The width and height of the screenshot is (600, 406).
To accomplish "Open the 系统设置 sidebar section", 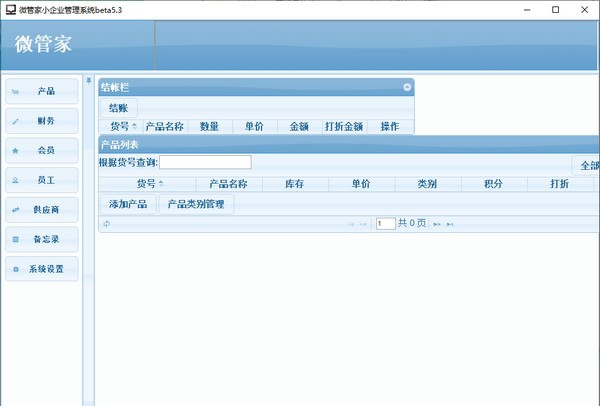I will (x=42, y=269).
